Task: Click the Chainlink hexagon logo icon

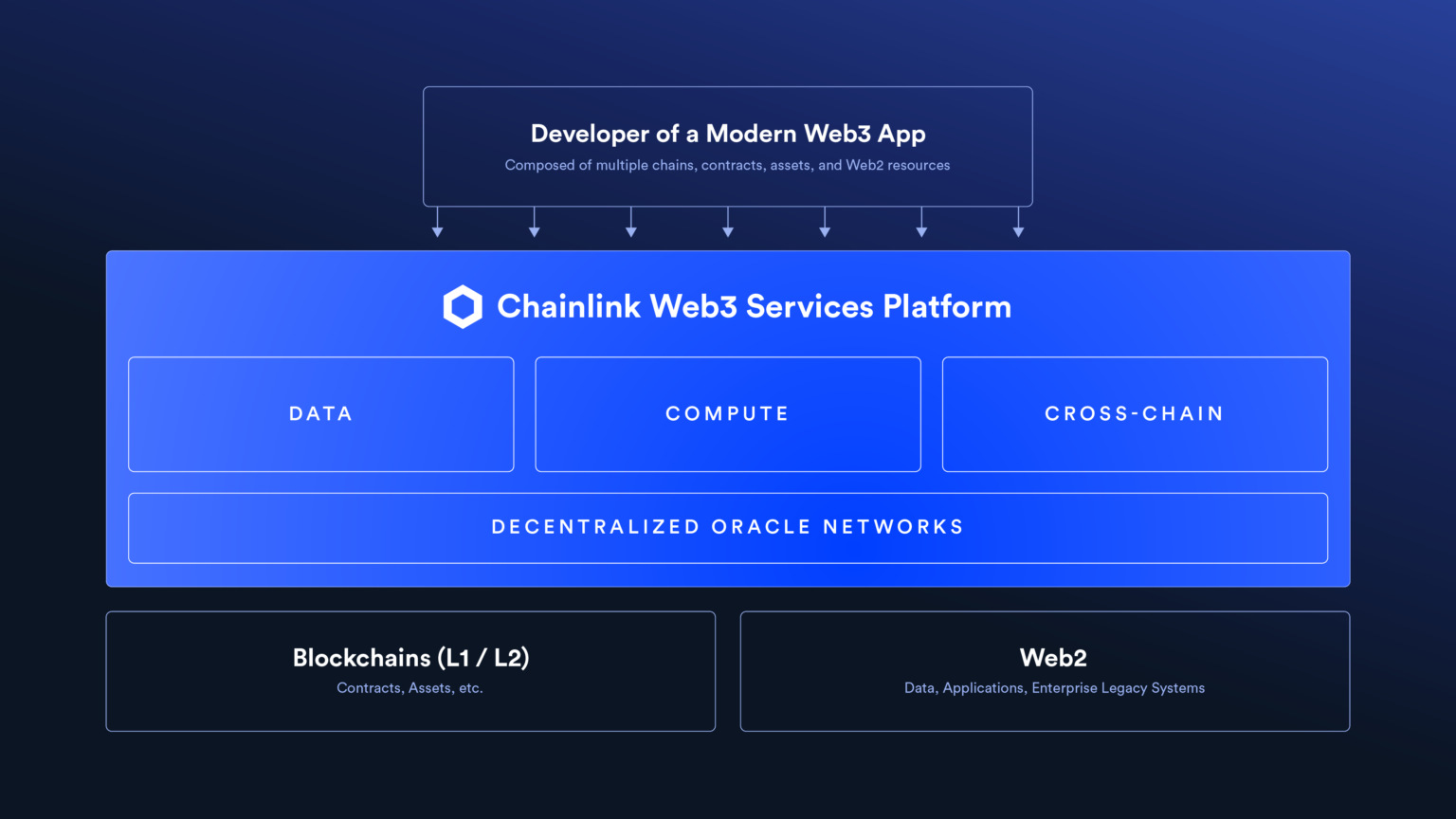Action: 463,306
